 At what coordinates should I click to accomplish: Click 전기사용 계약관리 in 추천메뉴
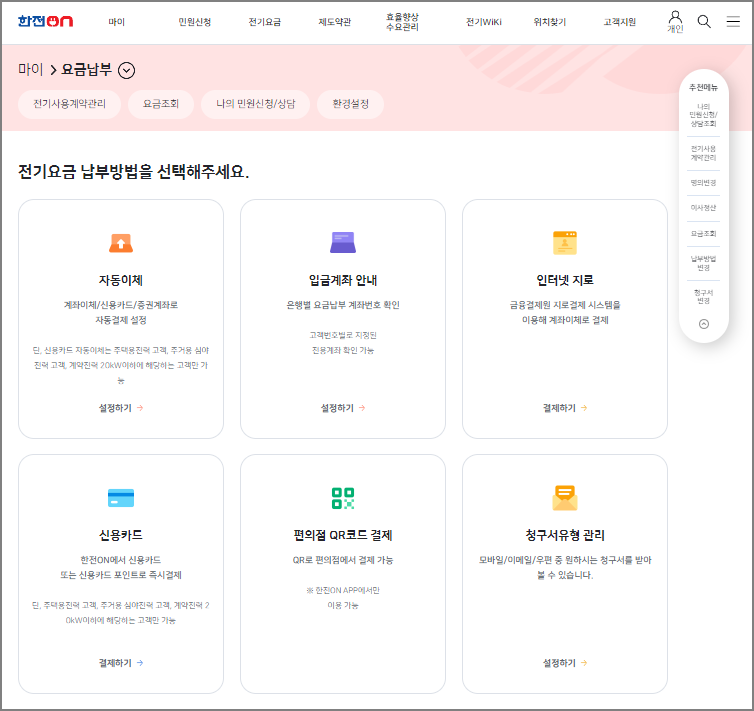[704, 153]
